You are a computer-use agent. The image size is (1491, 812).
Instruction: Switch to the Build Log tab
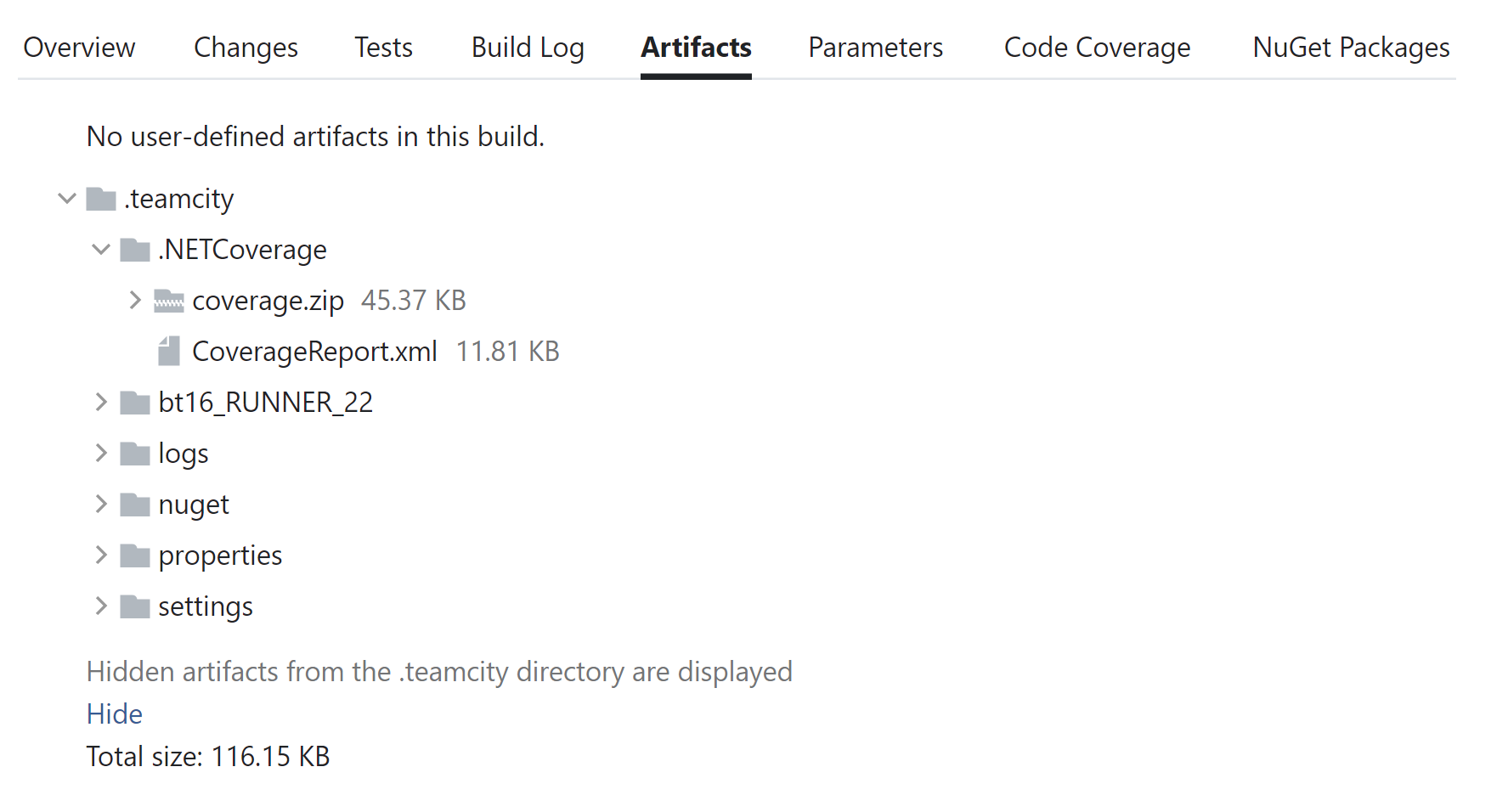[527, 48]
